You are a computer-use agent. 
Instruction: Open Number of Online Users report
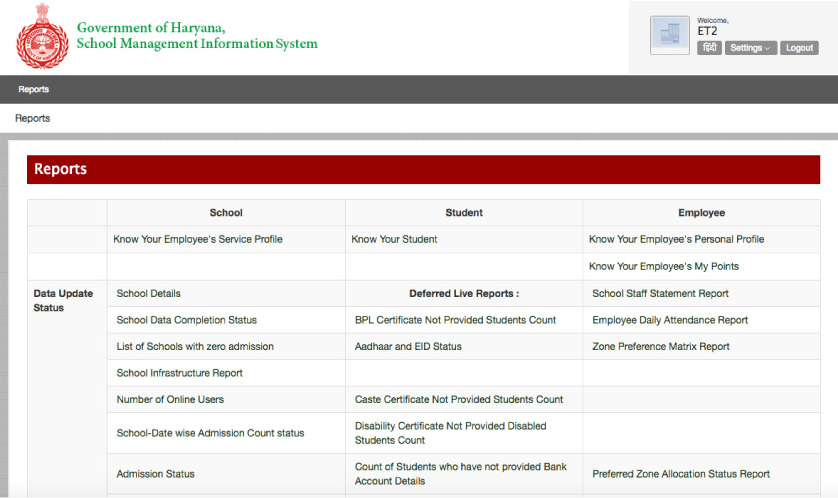[170, 399]
